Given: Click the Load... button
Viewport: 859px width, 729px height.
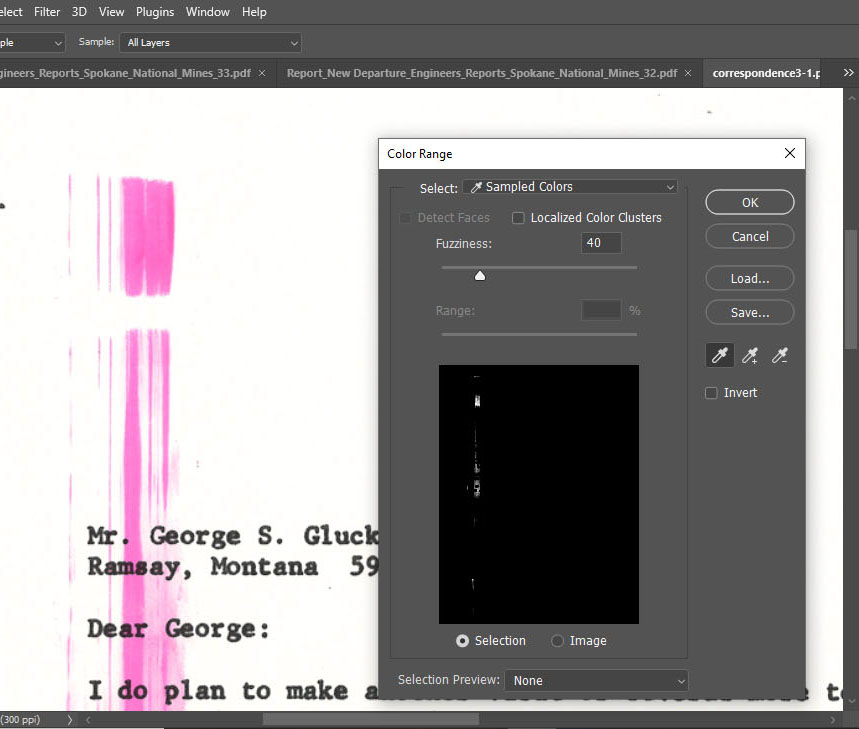Looking at the screenshot, I should 749,278.
